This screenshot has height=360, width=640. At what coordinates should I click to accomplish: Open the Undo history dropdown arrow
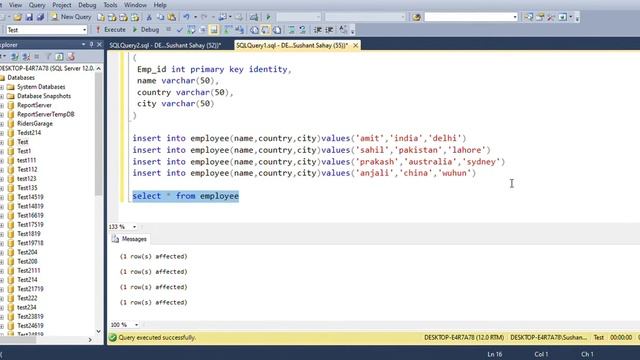pyautogui.click(x=195, y=17)
